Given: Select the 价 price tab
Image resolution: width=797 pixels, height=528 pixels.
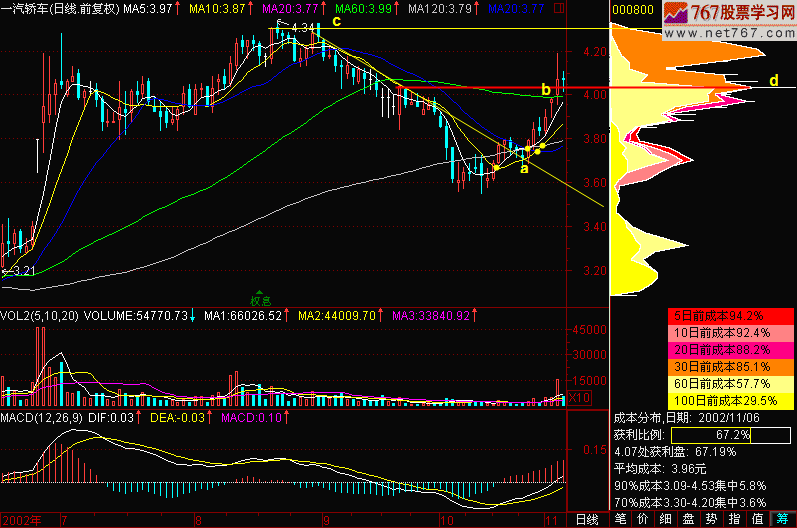Looking at the screenshot, I should pyautogui.click(x=643, y=519).
